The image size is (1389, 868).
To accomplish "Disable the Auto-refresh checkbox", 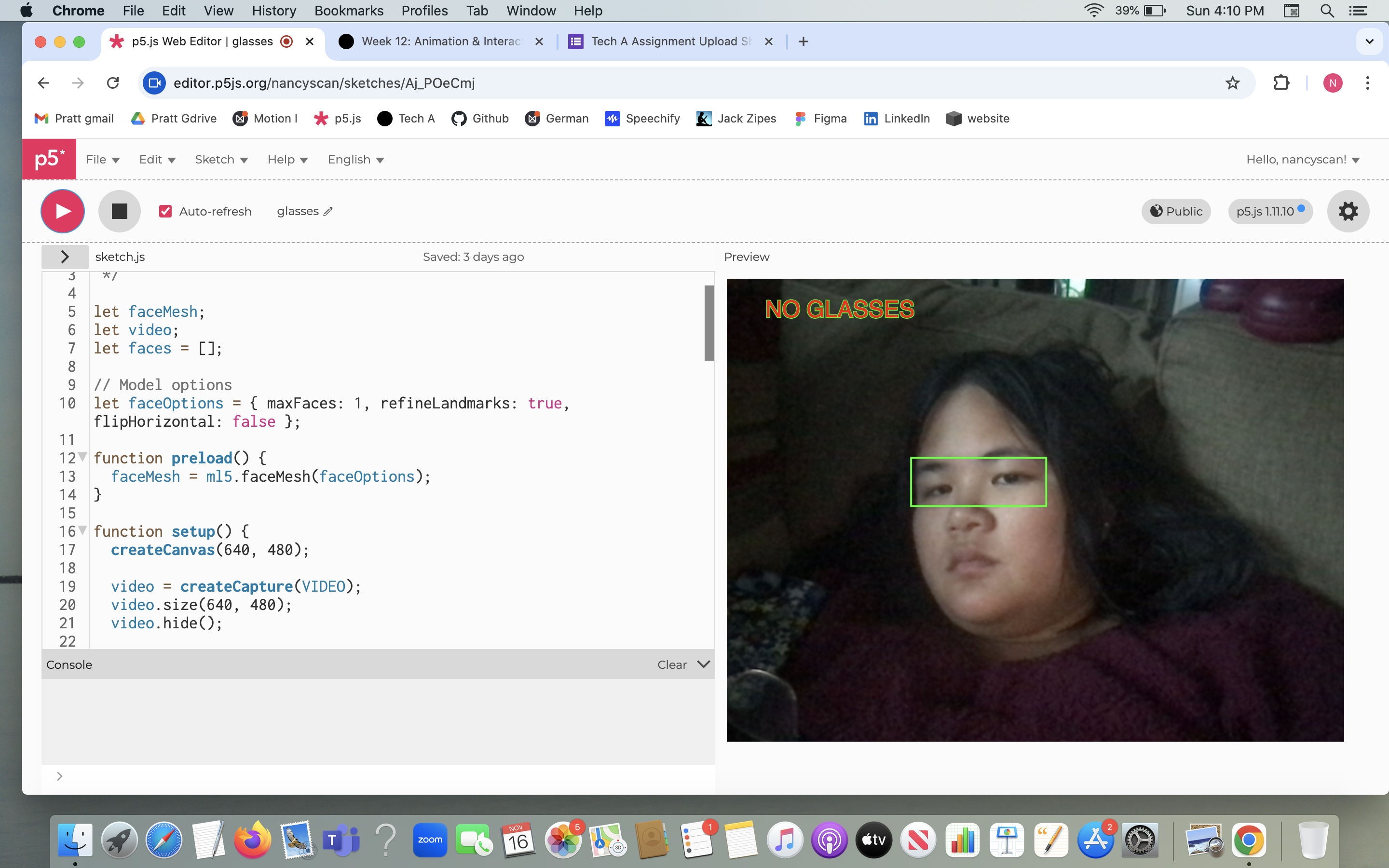I will point(166,211).
